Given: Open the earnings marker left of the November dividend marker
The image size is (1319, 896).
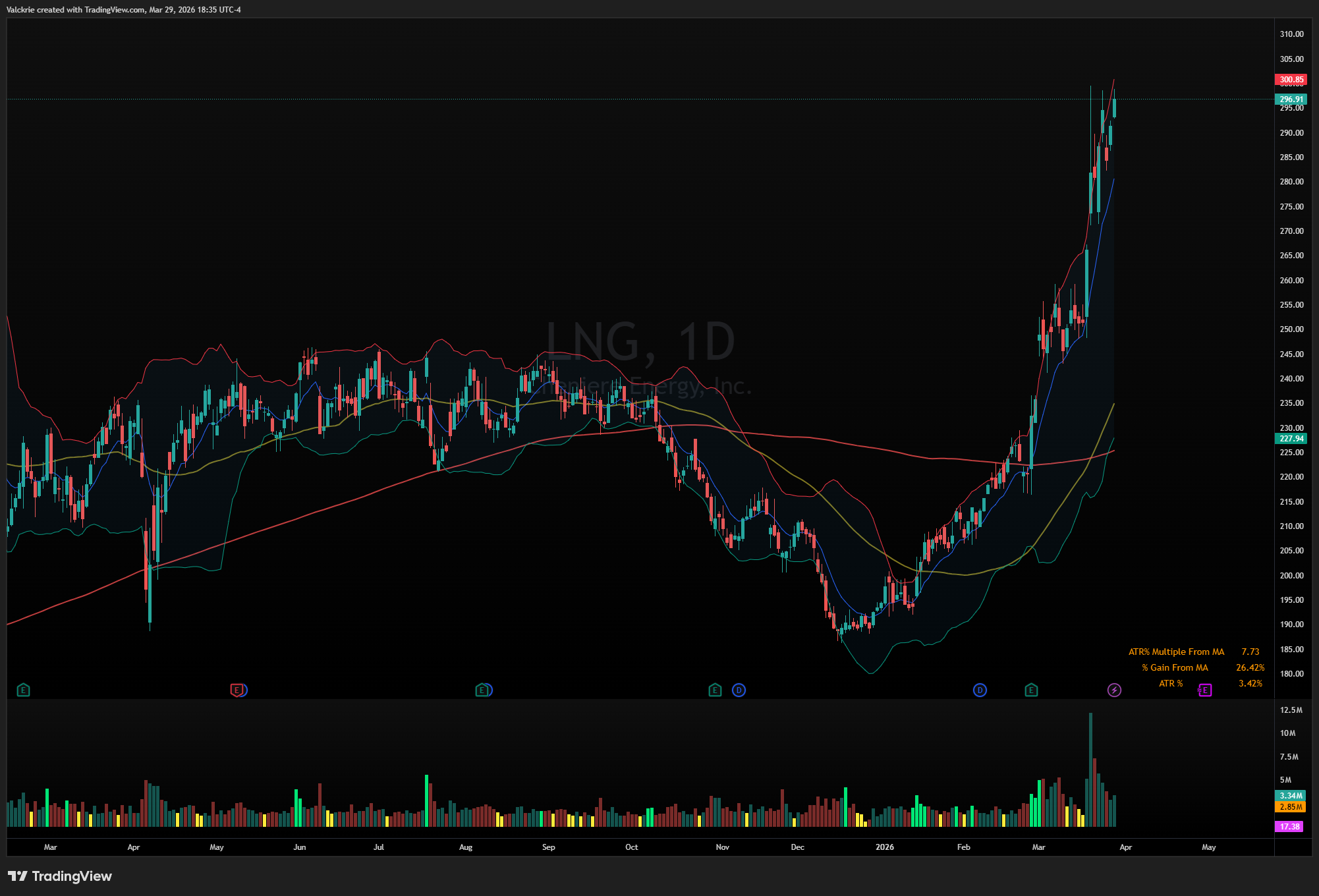Looking at the screenshot, I should 715,690.
